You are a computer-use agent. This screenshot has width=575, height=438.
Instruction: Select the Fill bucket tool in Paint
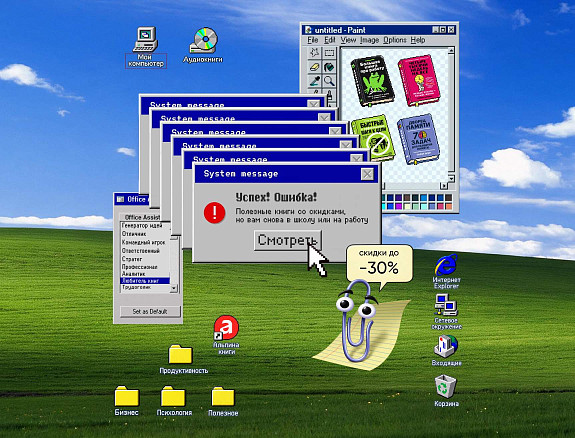pos(329,67)
